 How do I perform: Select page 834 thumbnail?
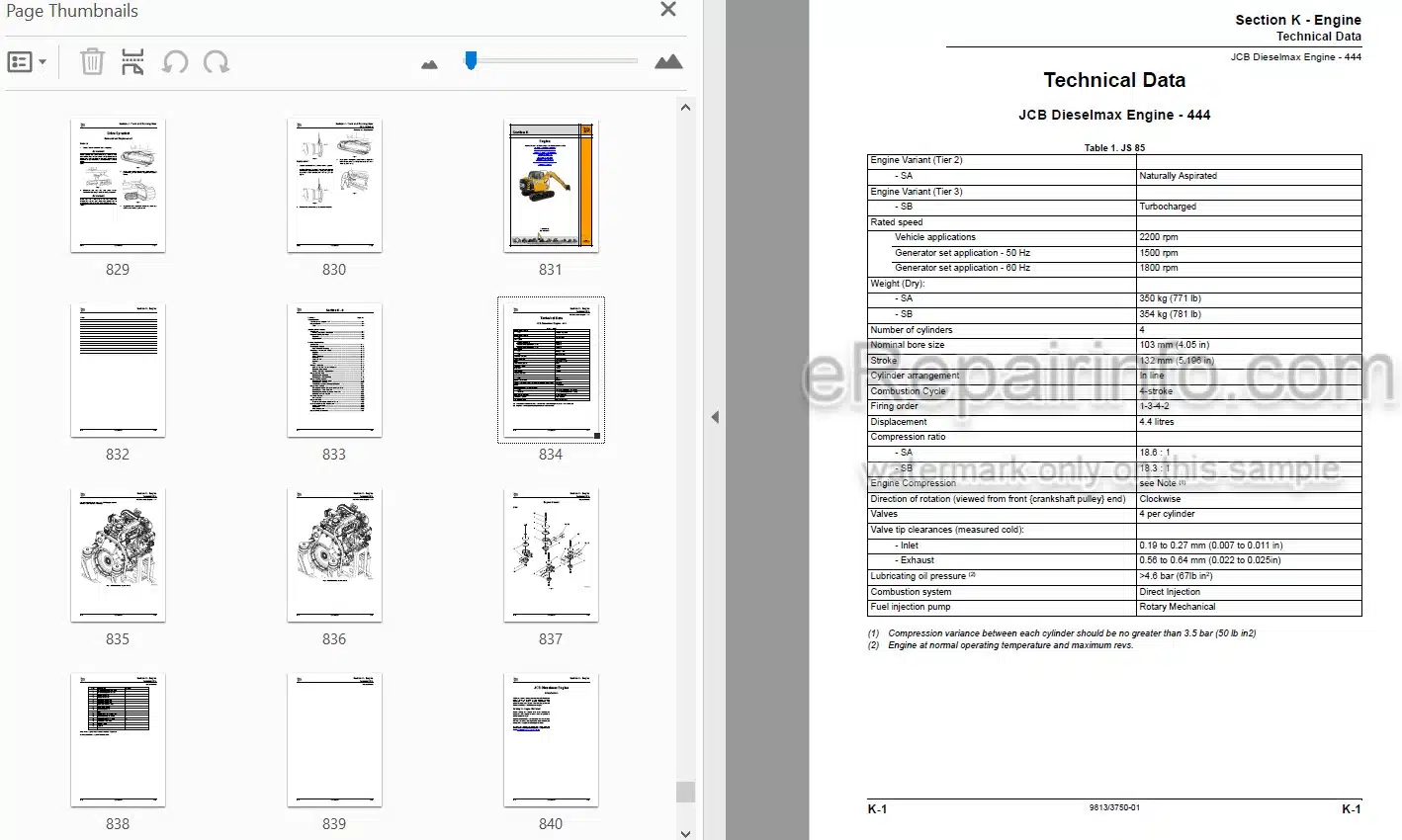[551, 371]
